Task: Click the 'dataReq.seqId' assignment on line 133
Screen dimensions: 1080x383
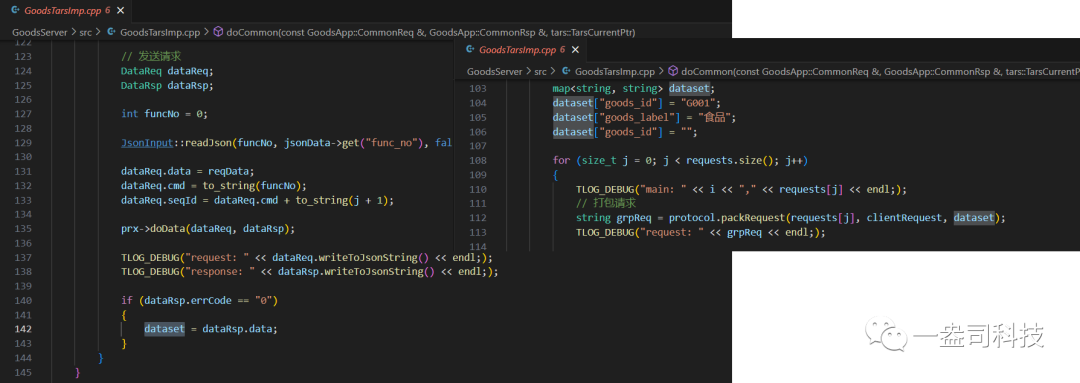Action: [257, 200]
